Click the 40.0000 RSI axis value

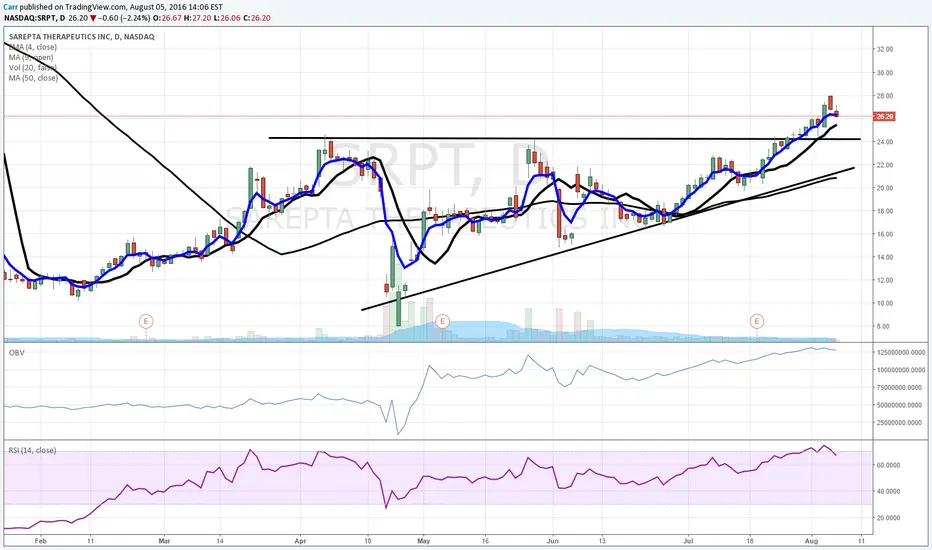tap(888, 491)
